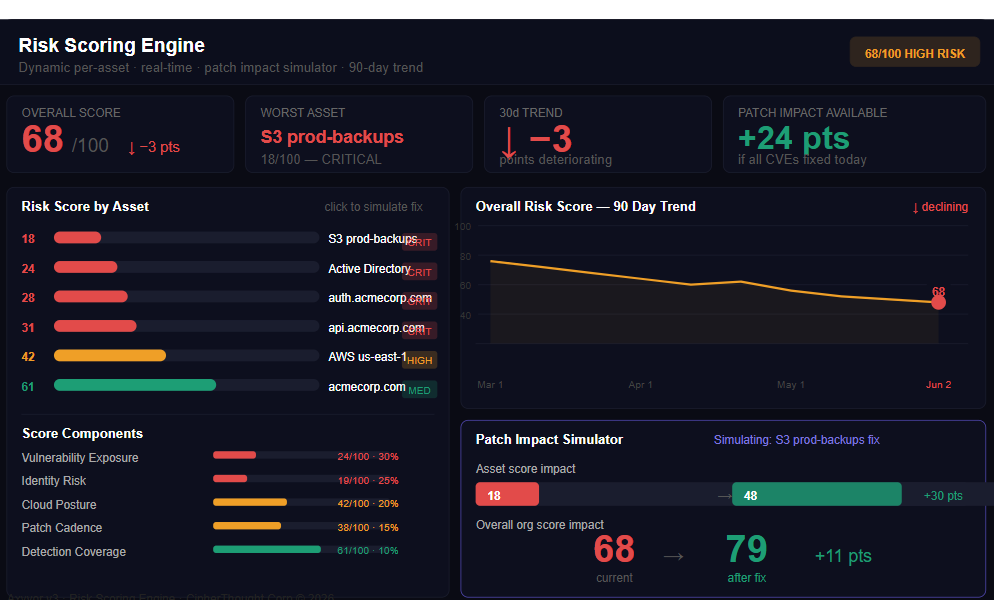Select the api.acmecorp.com asset label
The height and width of the screenshot is (600, 994).
pos(376,327)
